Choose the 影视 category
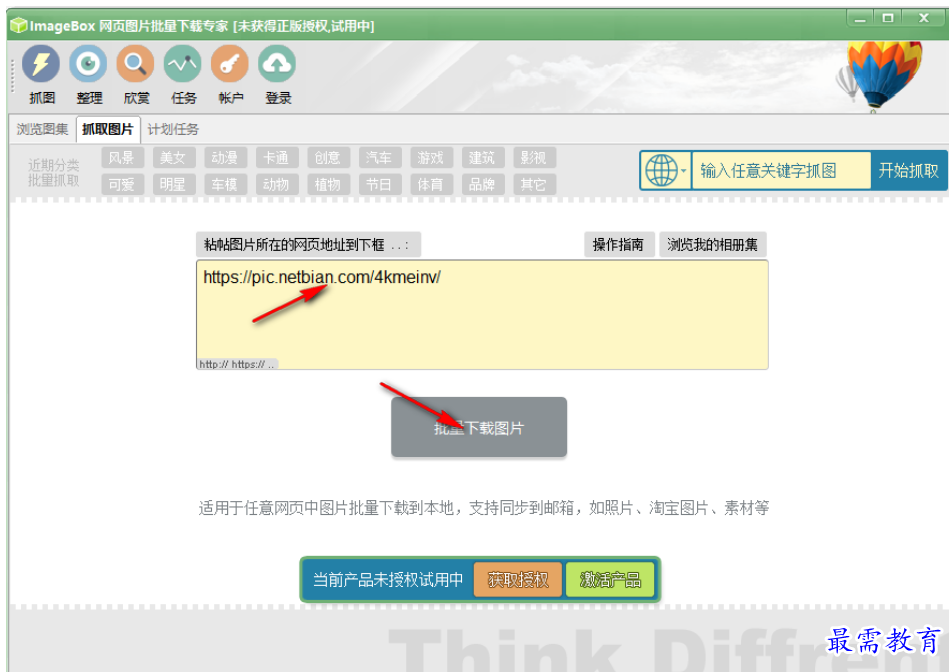Image resolution: width=949 pixels, height=672 pixels. click(x=534, y=157)
